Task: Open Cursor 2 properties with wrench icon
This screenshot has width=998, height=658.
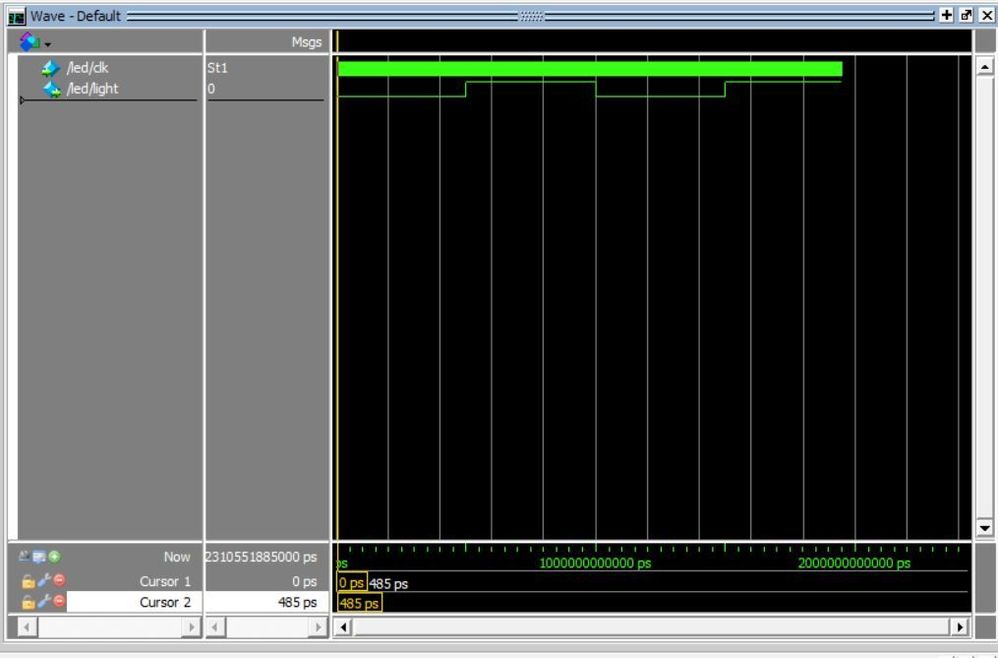Action: click(44, 601)
